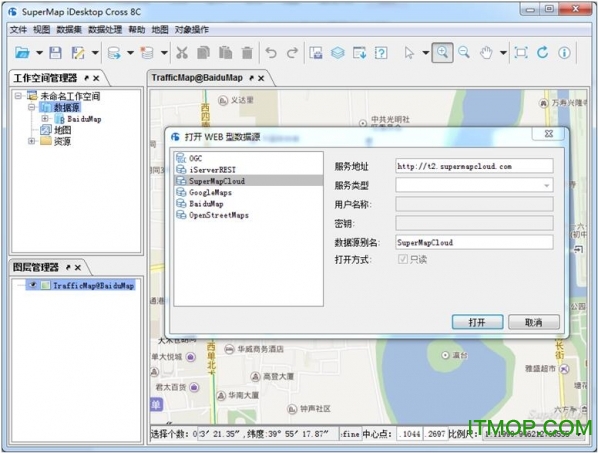
Task: Expand the select tool dropdown arrow
Action: click(426, 53)
